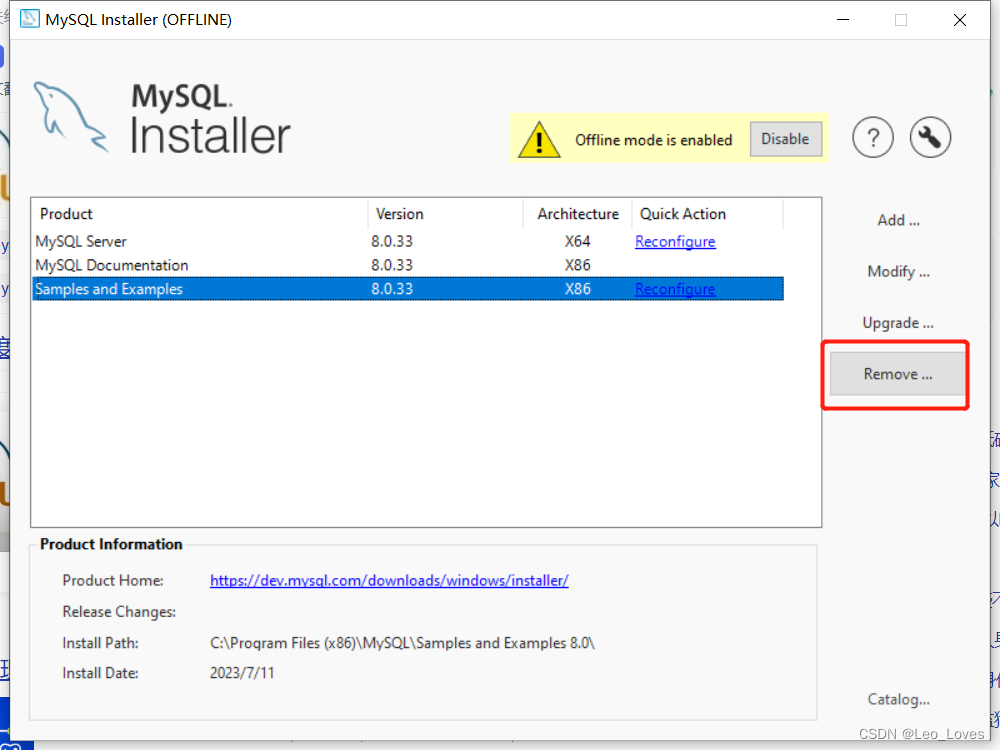Select the MySQL Documentation row
Screen dimensions: 1000x750
[x=200, y=265]
